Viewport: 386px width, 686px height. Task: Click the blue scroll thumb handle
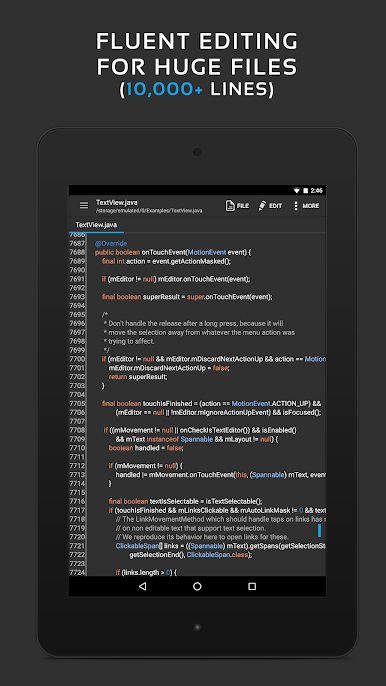click(319, 530)
